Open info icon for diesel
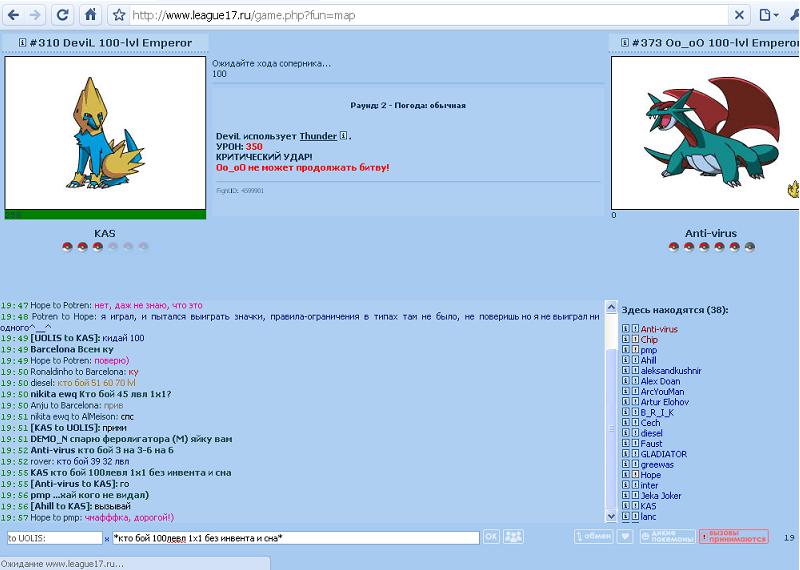 (626, 433)
